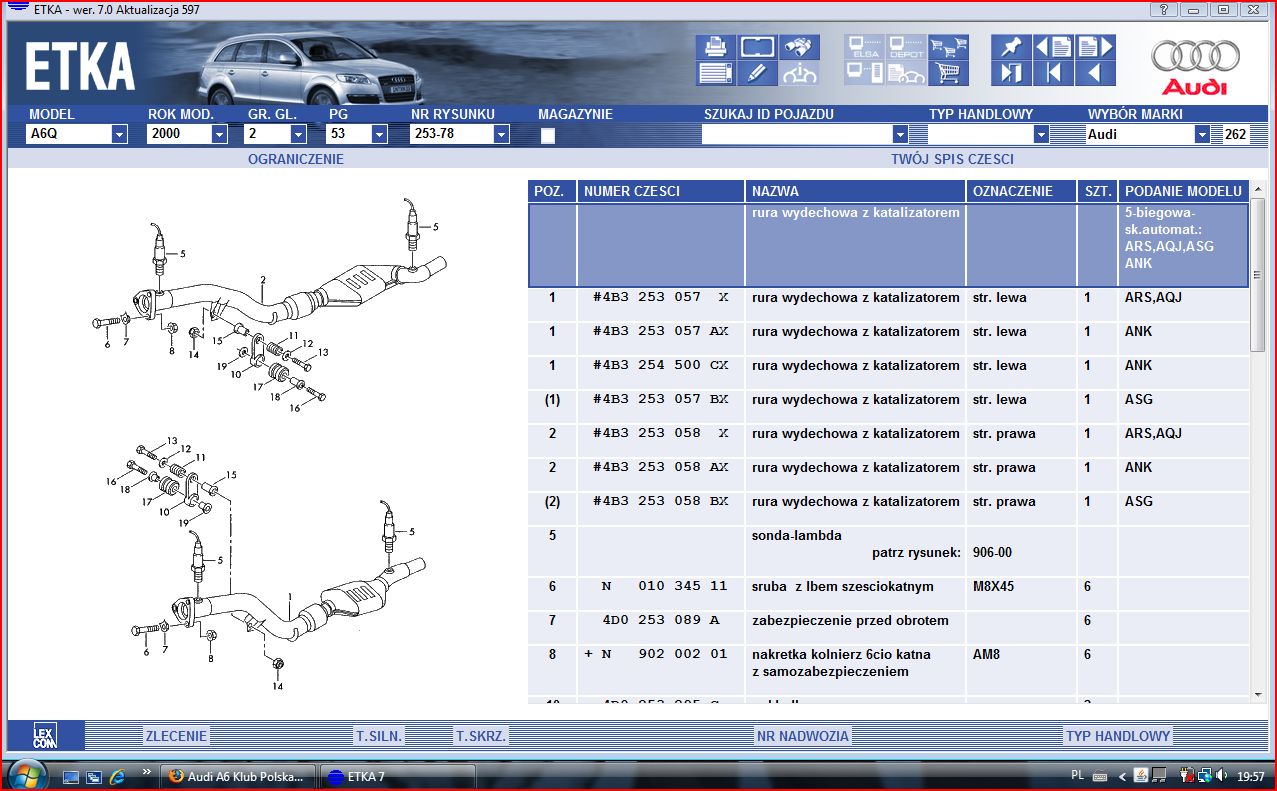Viewport: 1277px width, 791px height.
Task: Open search with the binoculars icon
Action: [x=799, y=47]
